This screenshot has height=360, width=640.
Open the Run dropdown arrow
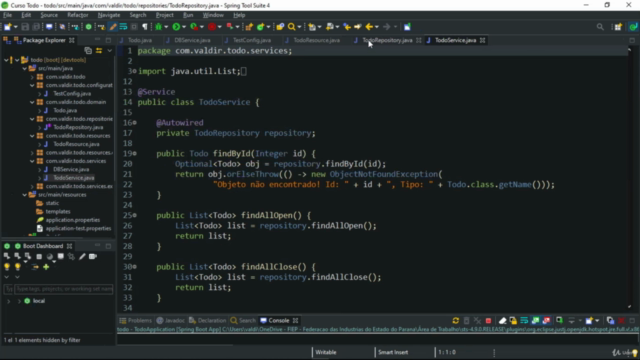(184, 27)
